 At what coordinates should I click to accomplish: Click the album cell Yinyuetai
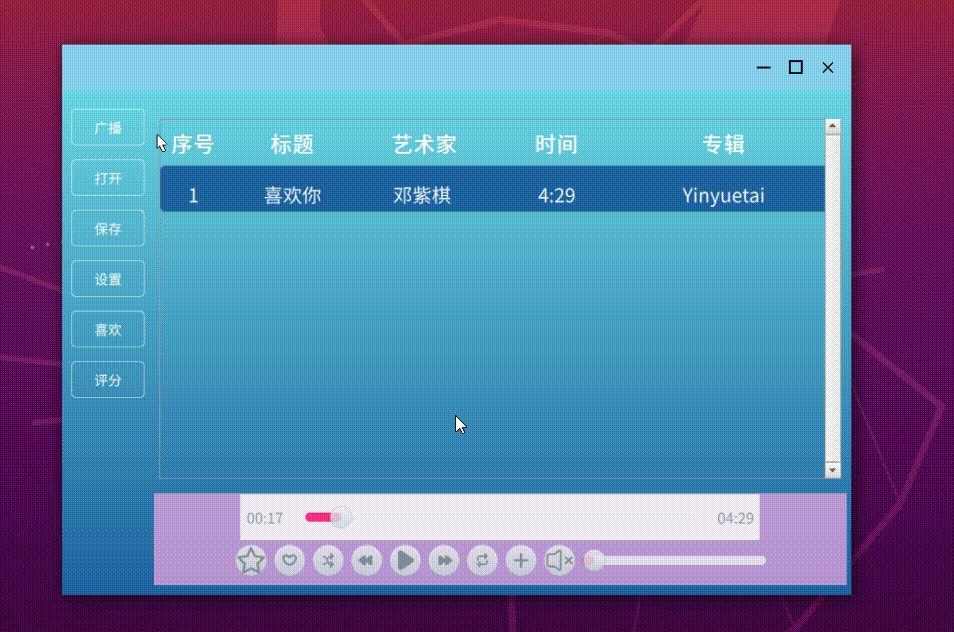click(723, 196)
